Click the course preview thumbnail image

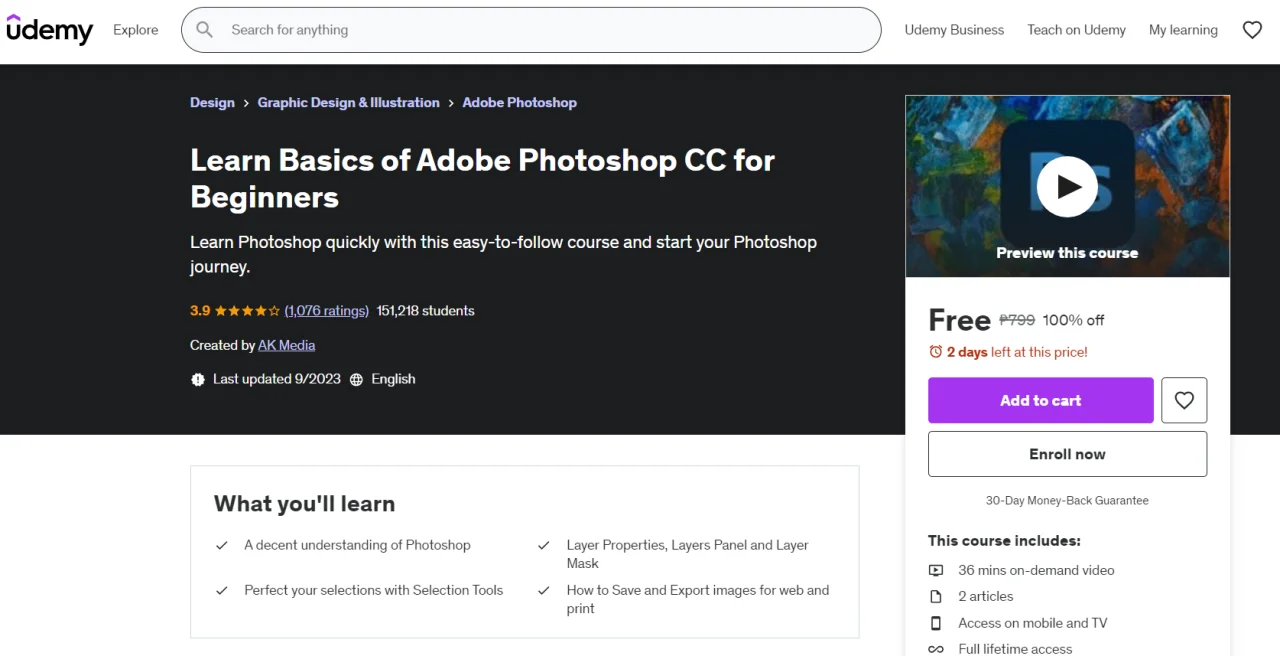point(1067,186)
